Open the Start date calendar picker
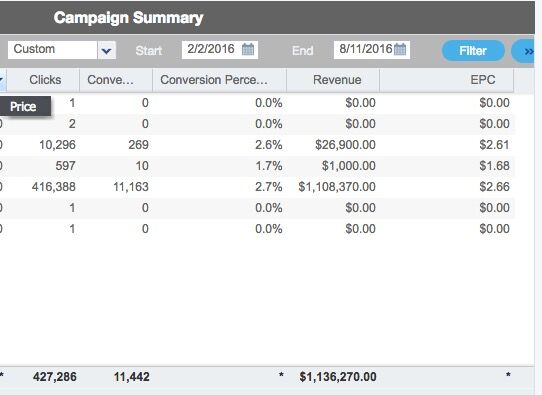Image resolution: width=542 pixels, height=395 pixels. 248,49
